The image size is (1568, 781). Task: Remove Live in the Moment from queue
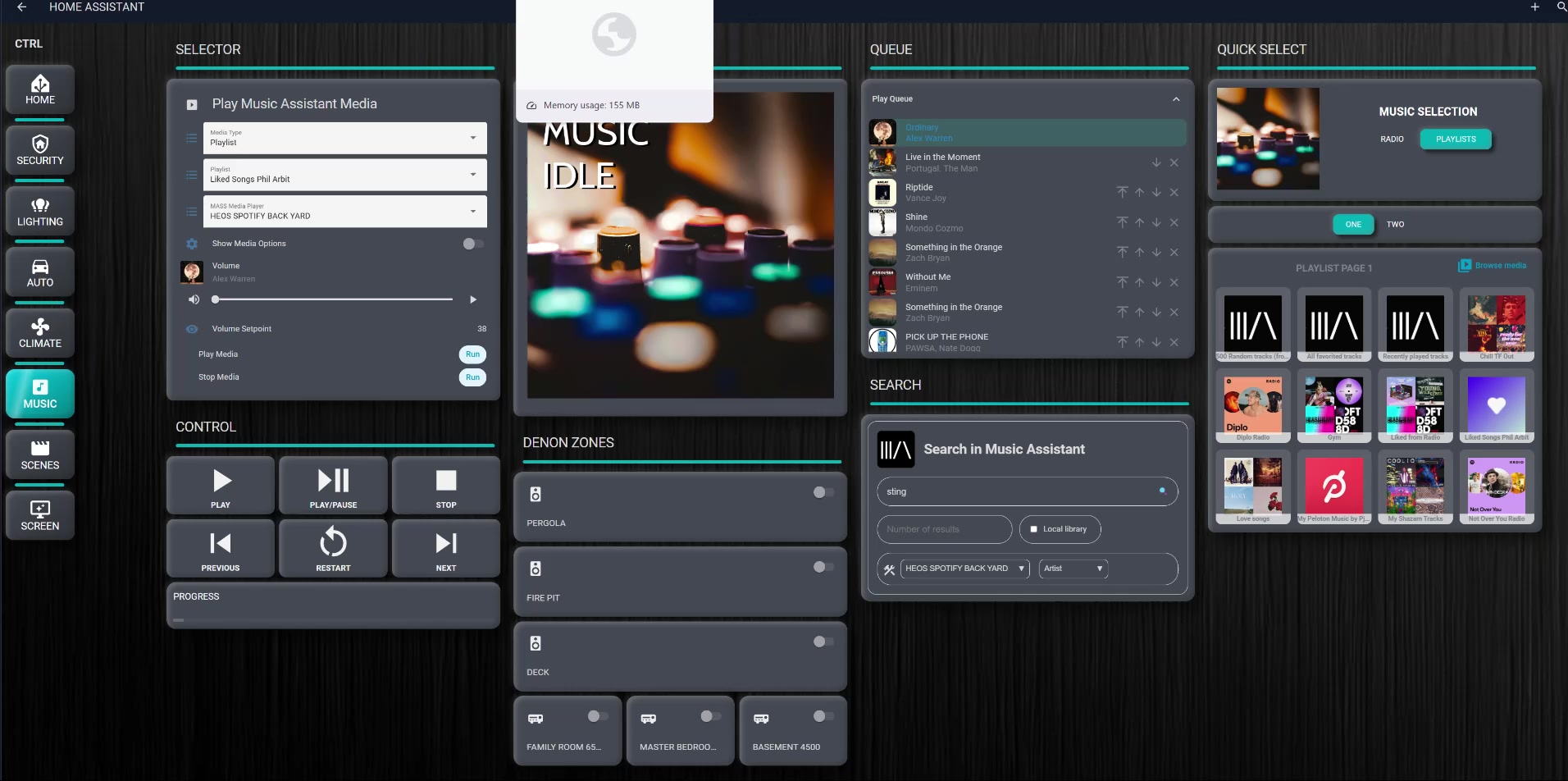1174,162
